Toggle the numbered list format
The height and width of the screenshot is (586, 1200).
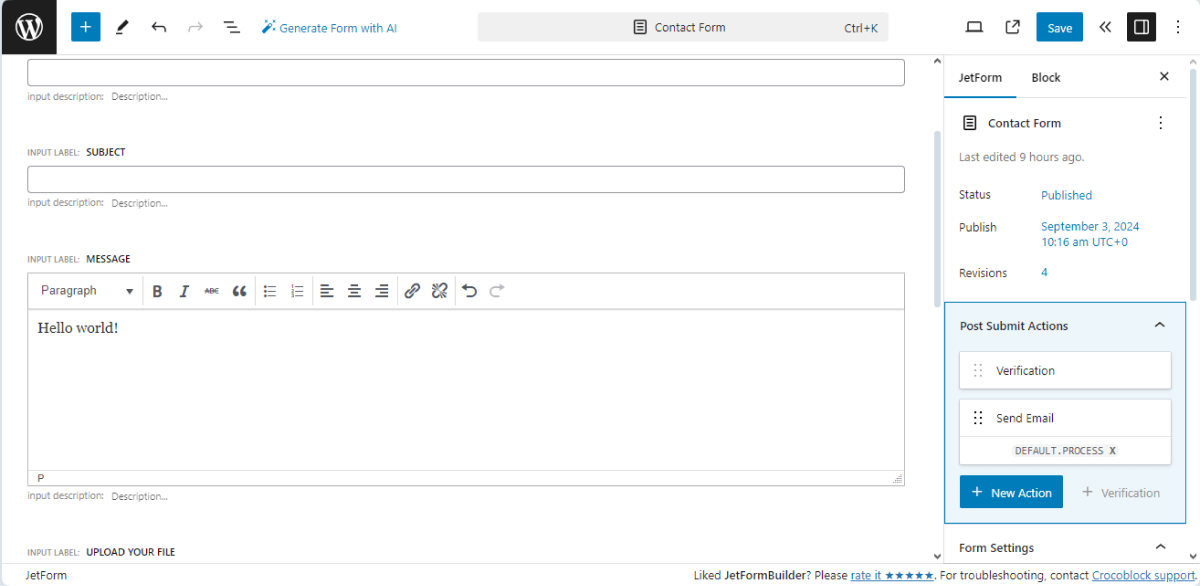[x=297, y=290]
